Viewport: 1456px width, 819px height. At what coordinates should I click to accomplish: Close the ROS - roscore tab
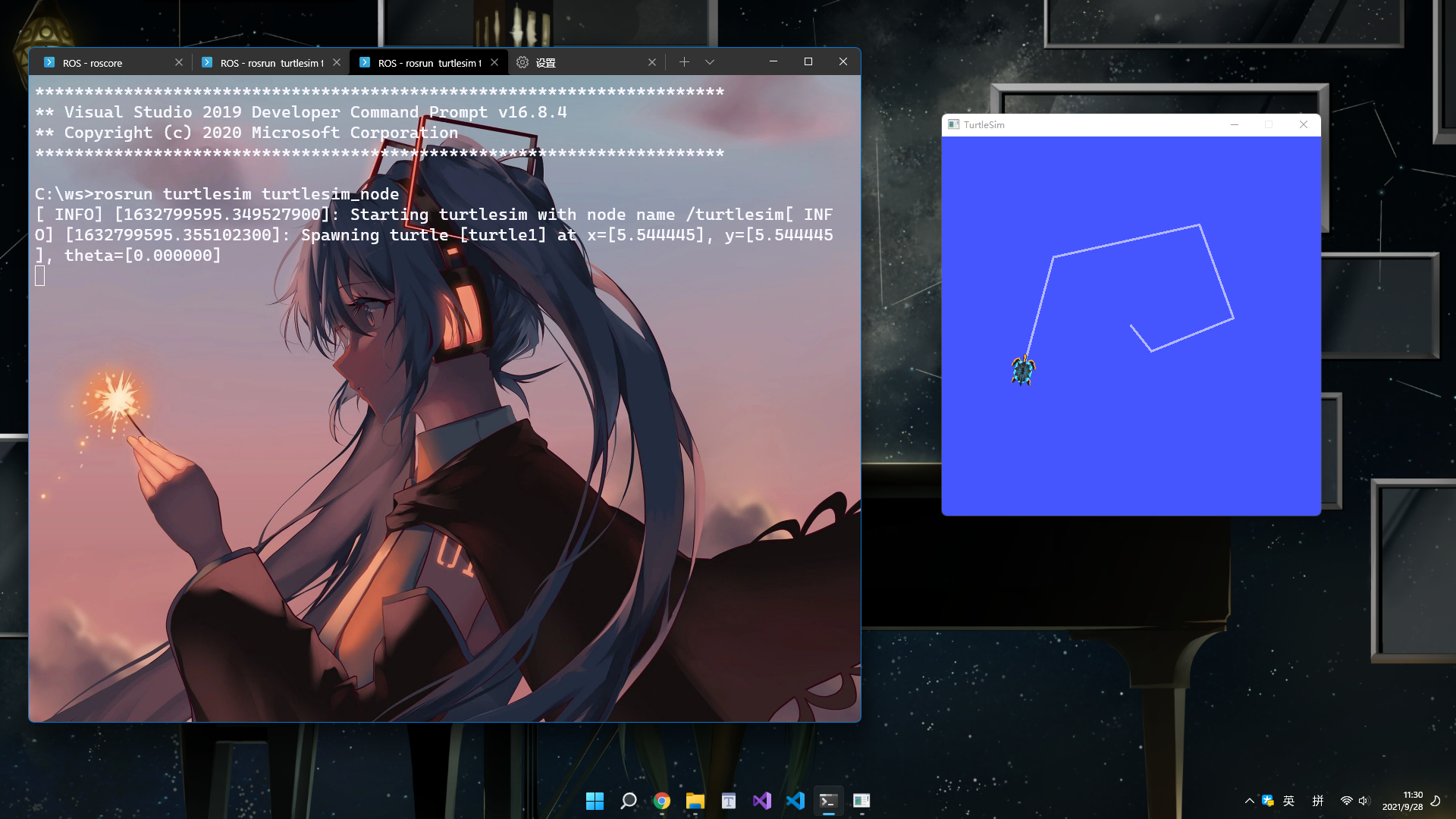179,62
